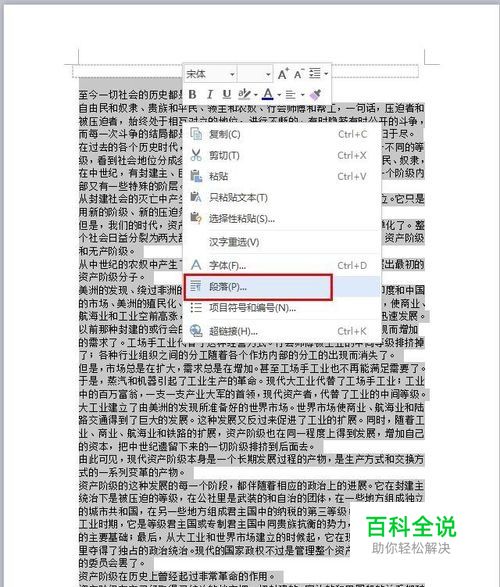This screenshot has width=500, height=587.
Task: Click the Ctrl+D shortcut label
Action: pos(352,265)
